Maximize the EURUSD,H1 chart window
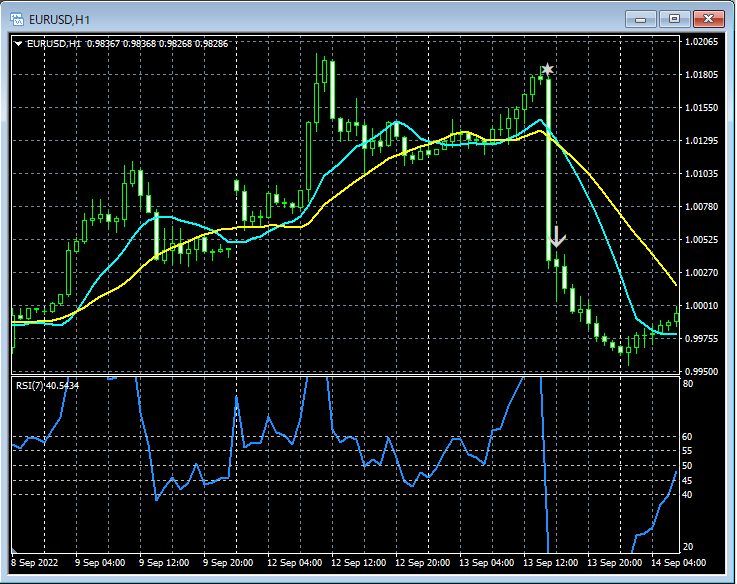 tap(674, 19)
